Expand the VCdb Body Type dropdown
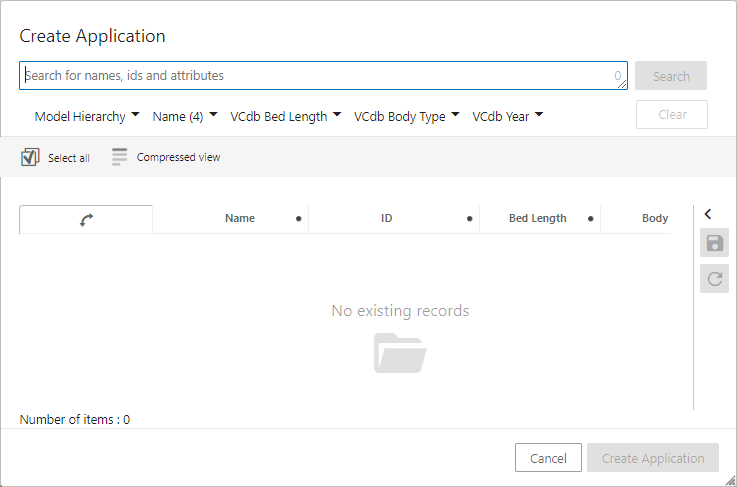The width and height of the screenshot is (737, 487). [407, 116]
